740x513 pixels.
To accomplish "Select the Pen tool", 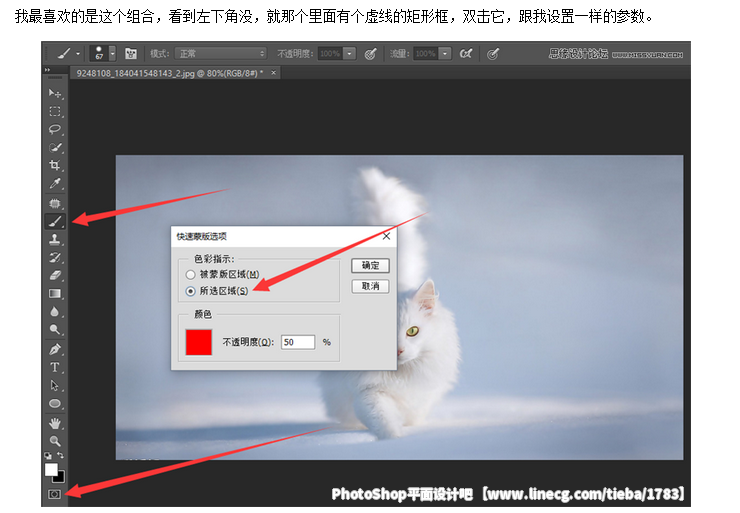I will (x=55, y=350).
